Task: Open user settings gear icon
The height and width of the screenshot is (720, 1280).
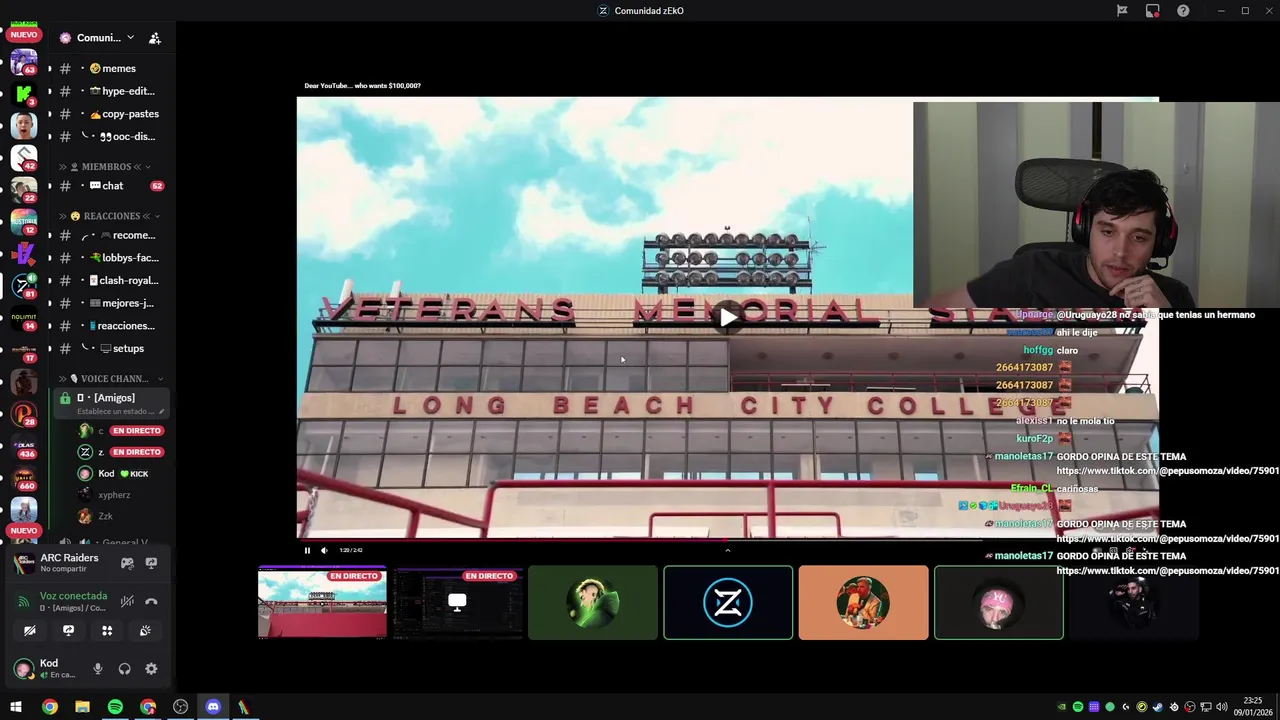Action: click(x=151, y=669)
